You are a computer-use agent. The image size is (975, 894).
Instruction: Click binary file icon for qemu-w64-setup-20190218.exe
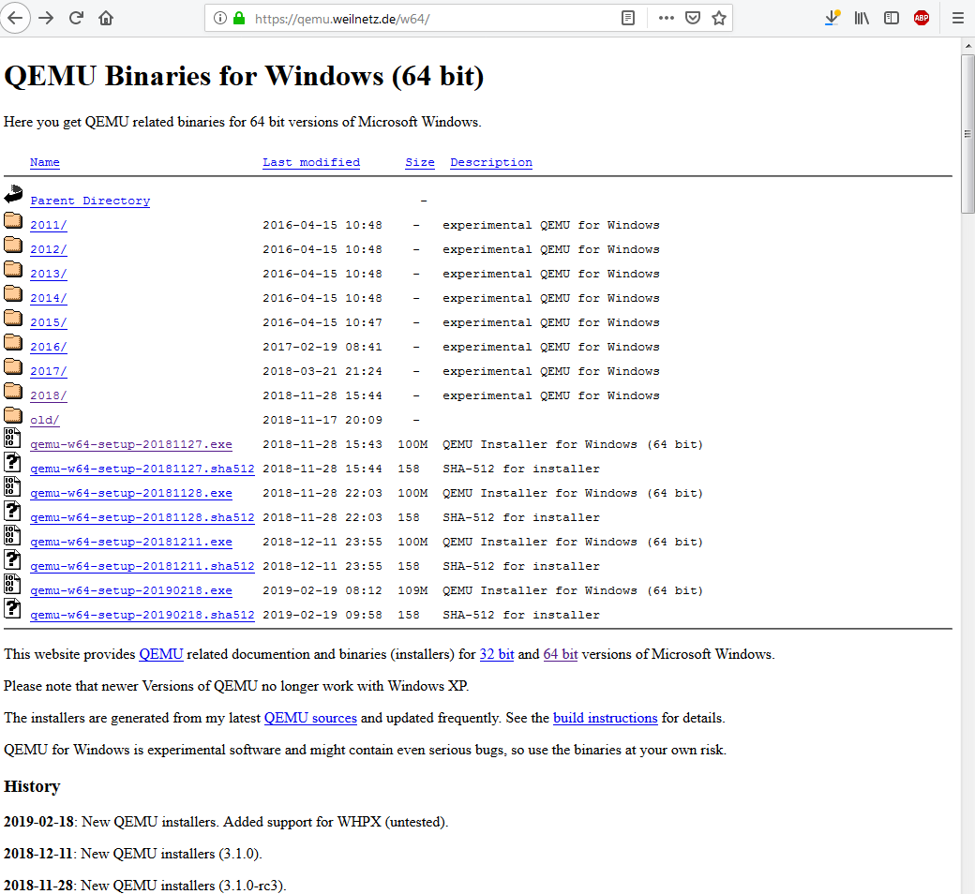point(12,584)
